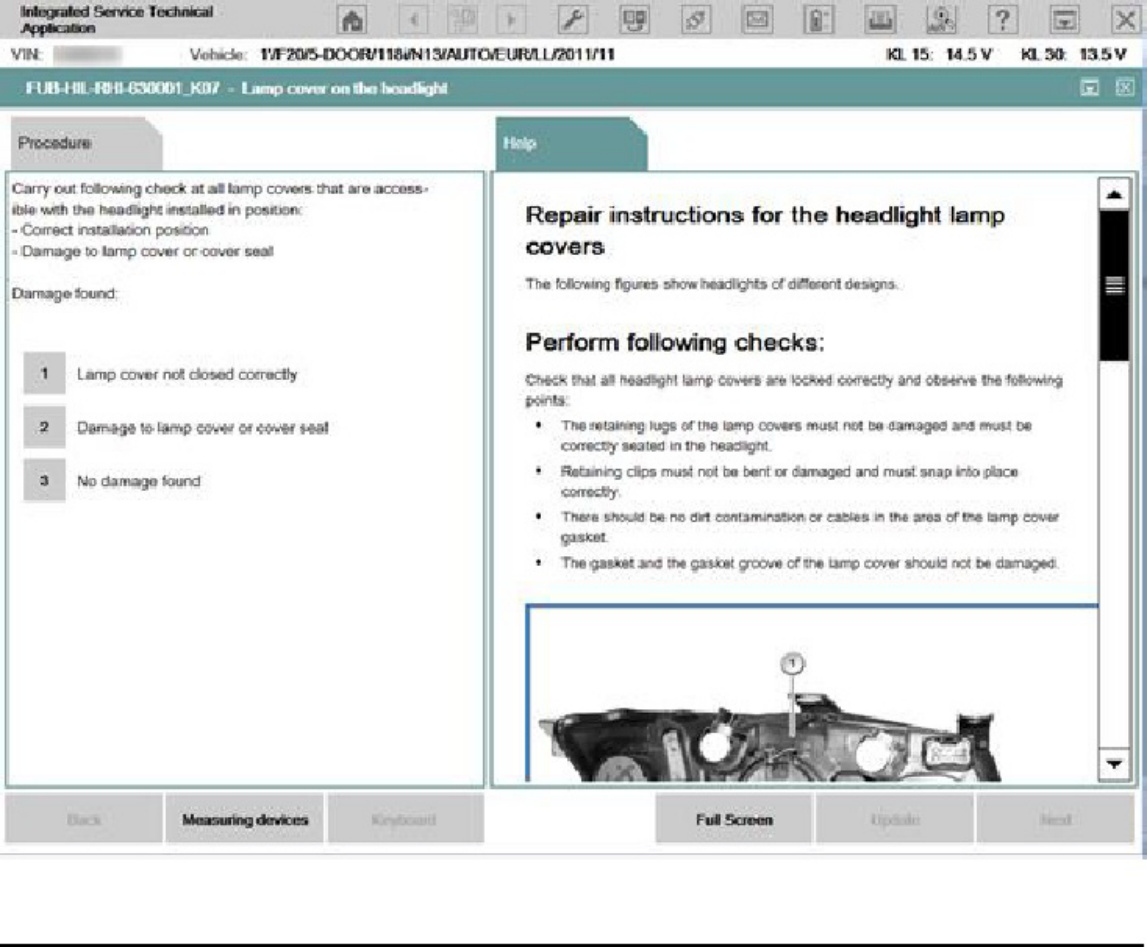Click 'No damage found' text
Screen dimensions: 1147x947
pyautogui.click(x=138, y=481)
